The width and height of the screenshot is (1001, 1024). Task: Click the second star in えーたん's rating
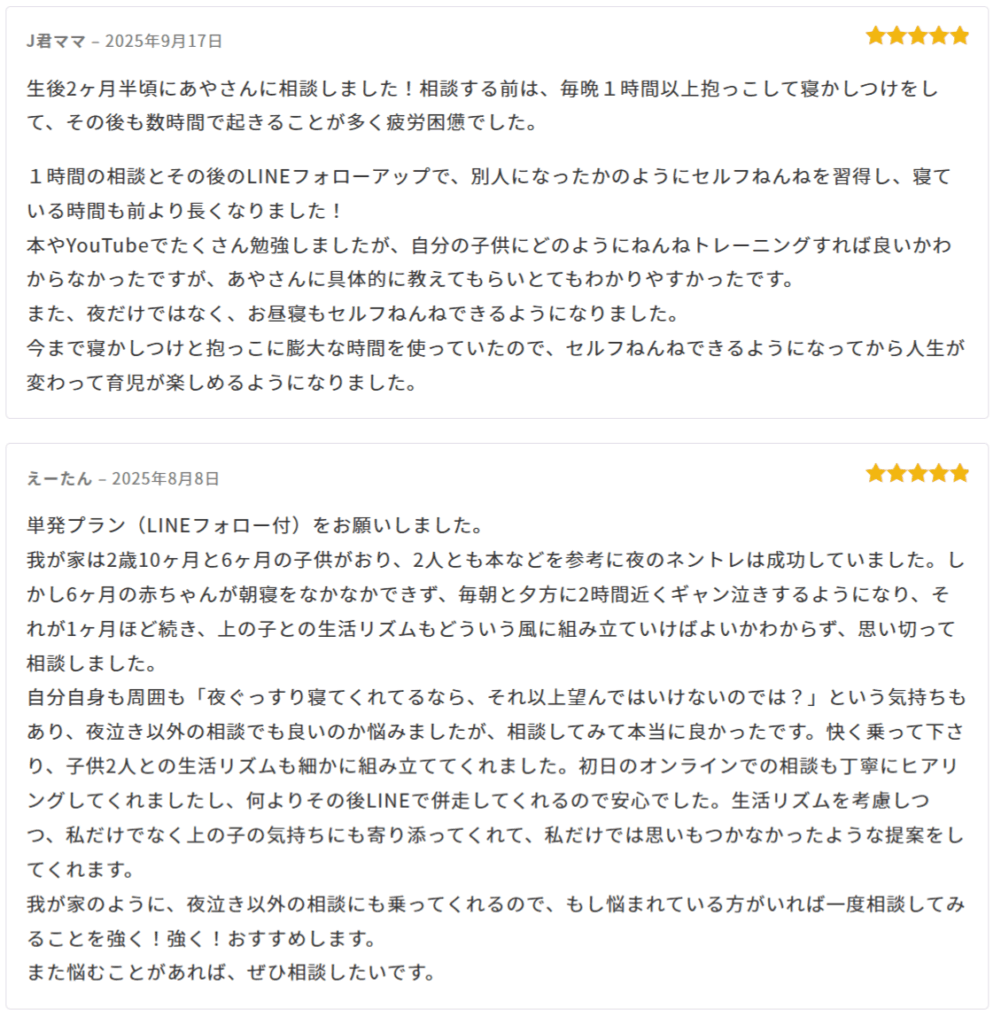pos(897,473)
